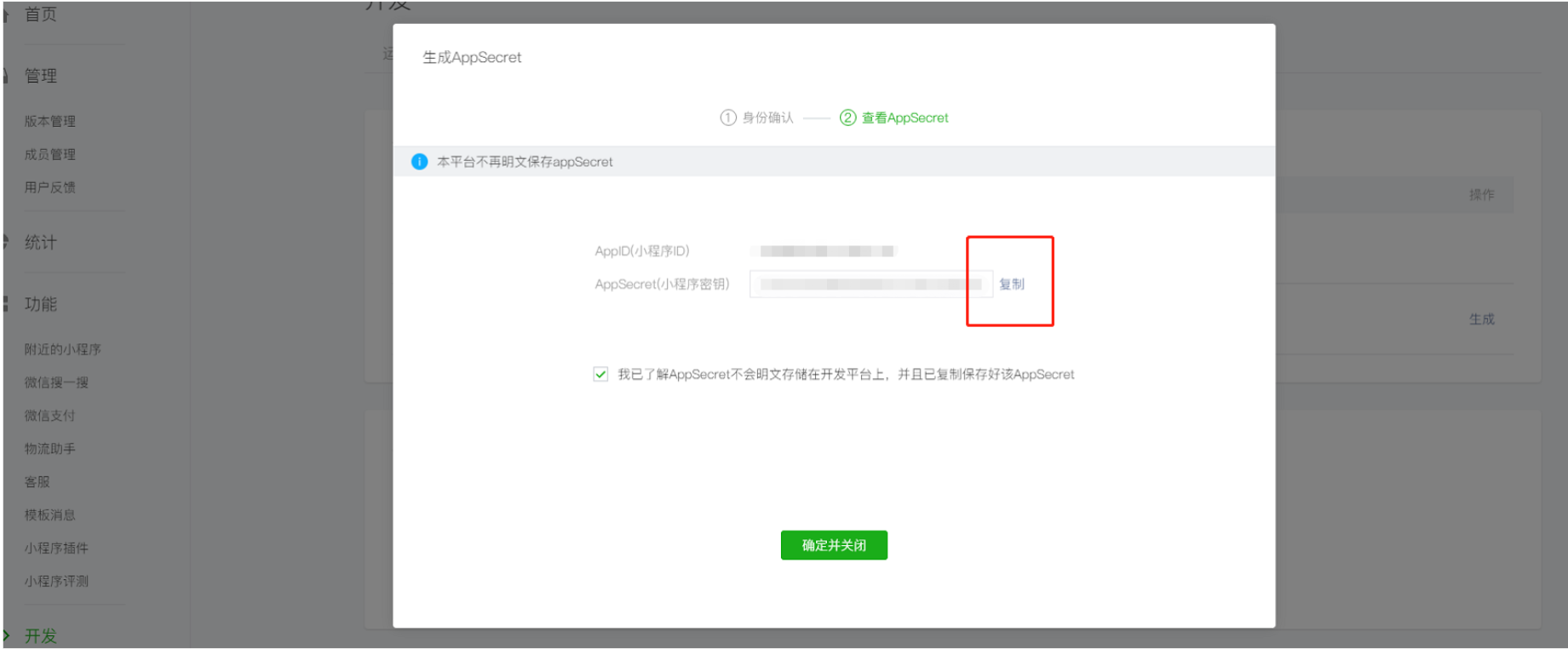Select 版本管理 in the sidebar
Screen dimensions: 1568x649
[49, 121]
